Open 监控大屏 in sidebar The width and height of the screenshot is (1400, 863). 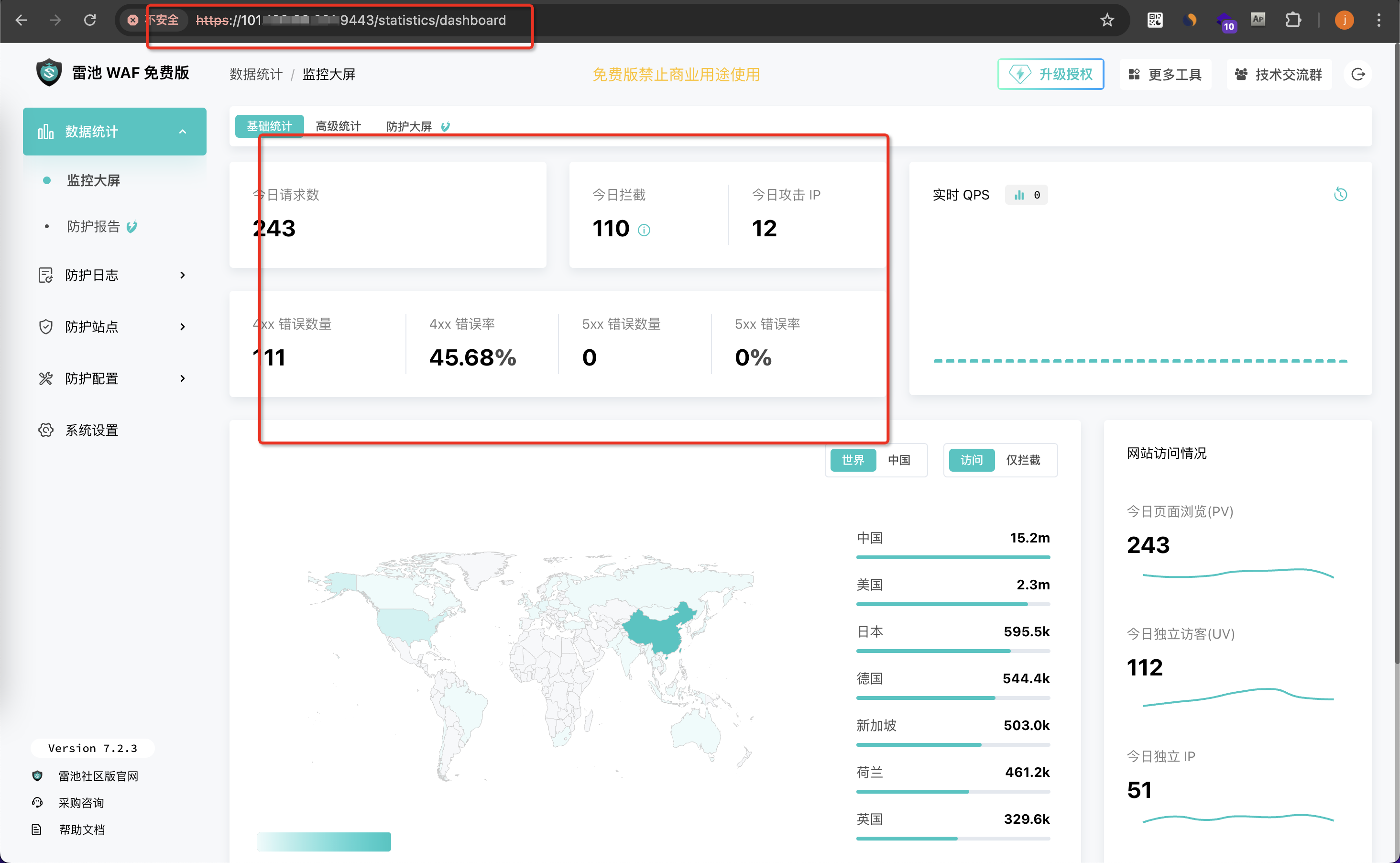pos(94,180)
